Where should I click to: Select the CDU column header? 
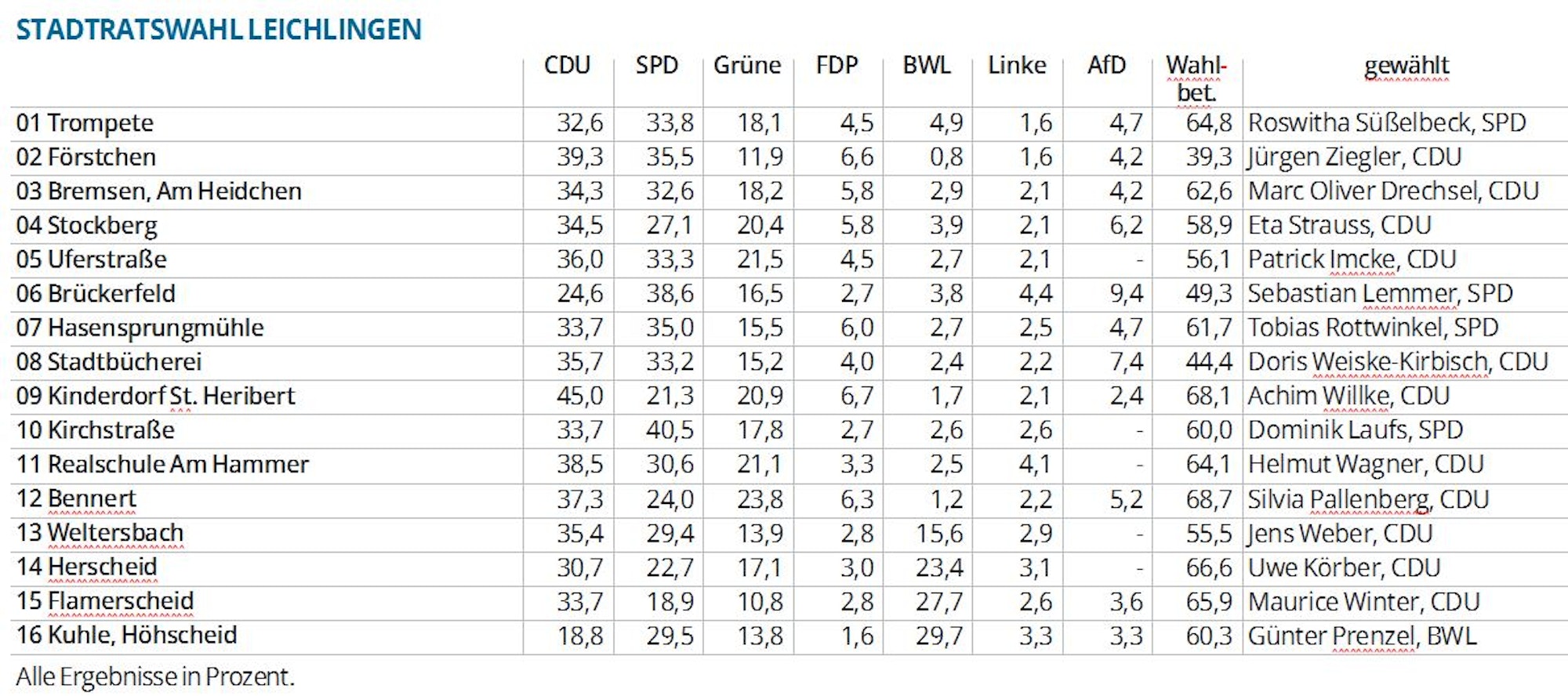click(x=567, y=65)
